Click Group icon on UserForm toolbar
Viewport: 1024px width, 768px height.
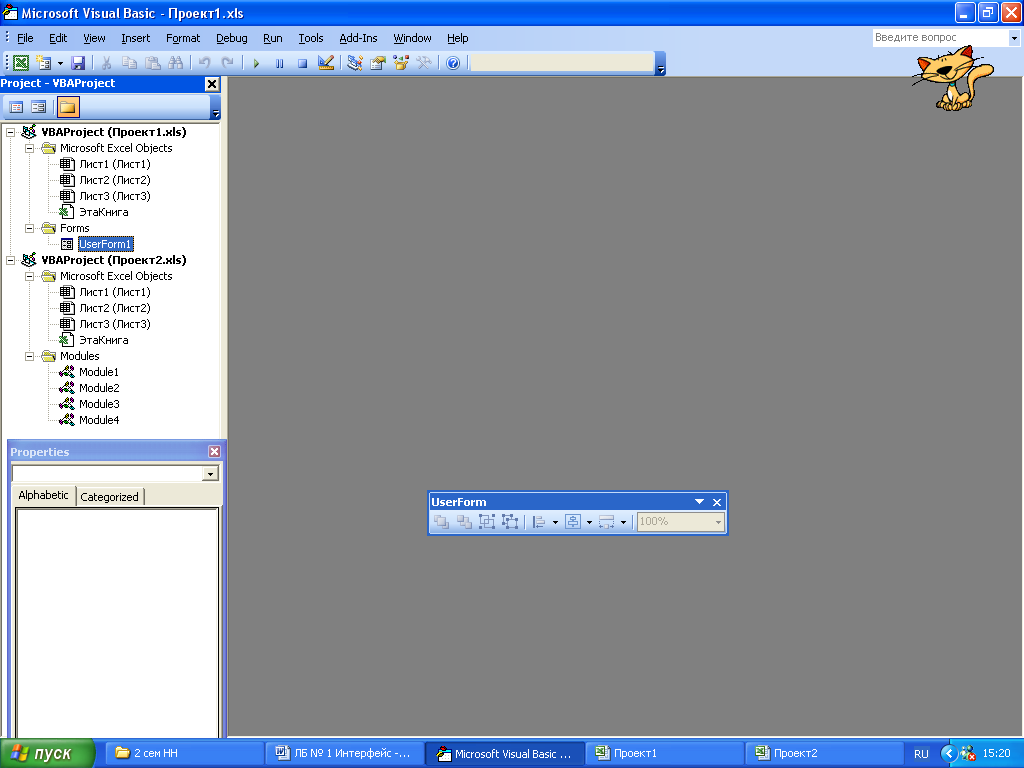click(487, 522)
